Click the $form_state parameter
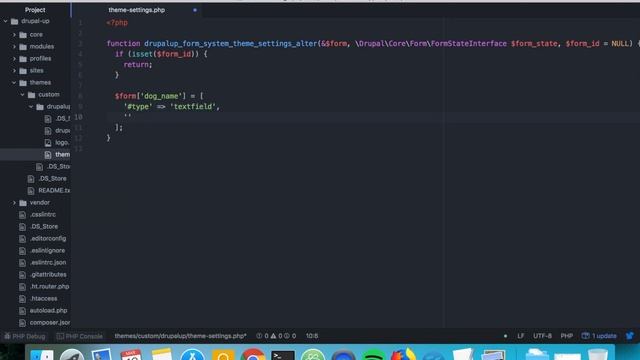 534,43
